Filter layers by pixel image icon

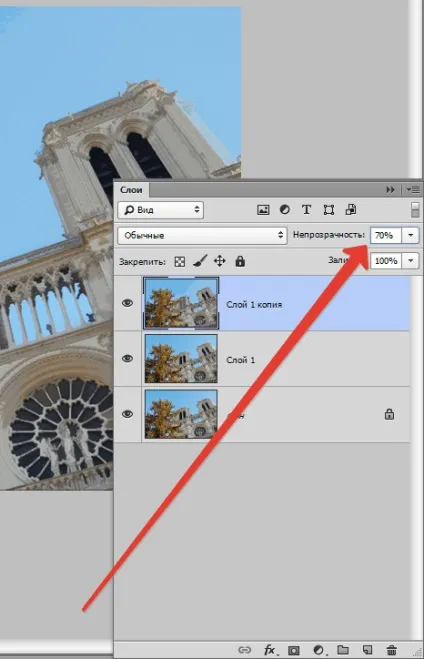[263, 210]
